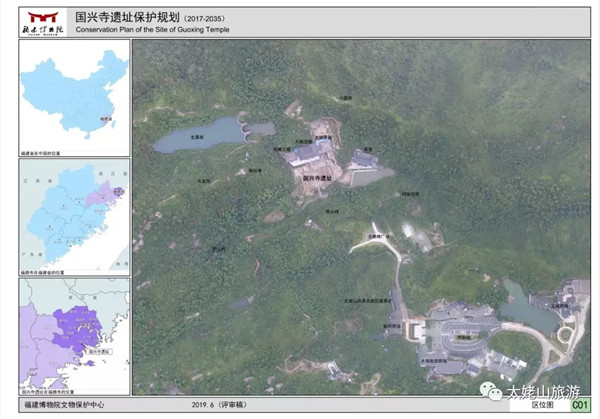Viewport: 600px width, 419px height.
Task: Click the English subtitle Conservation Plan text
Action: pyautogui.click(x=152, y=30)
